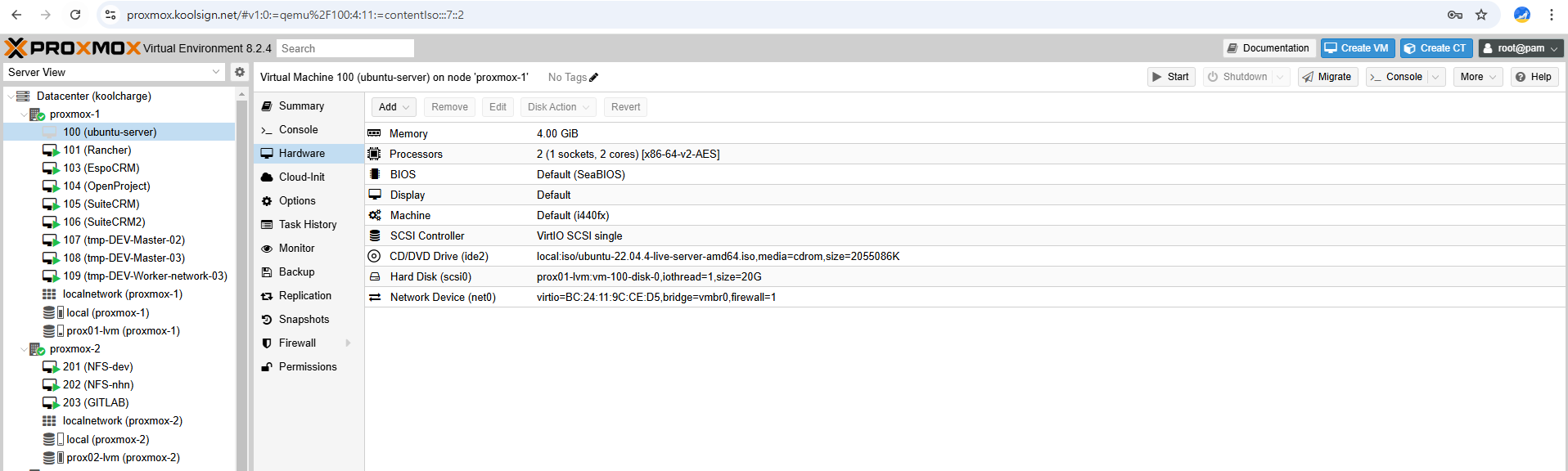Click the CD/DVD Drive disc icon
Screen dimensions: 1568x471
tap(374, 256)
